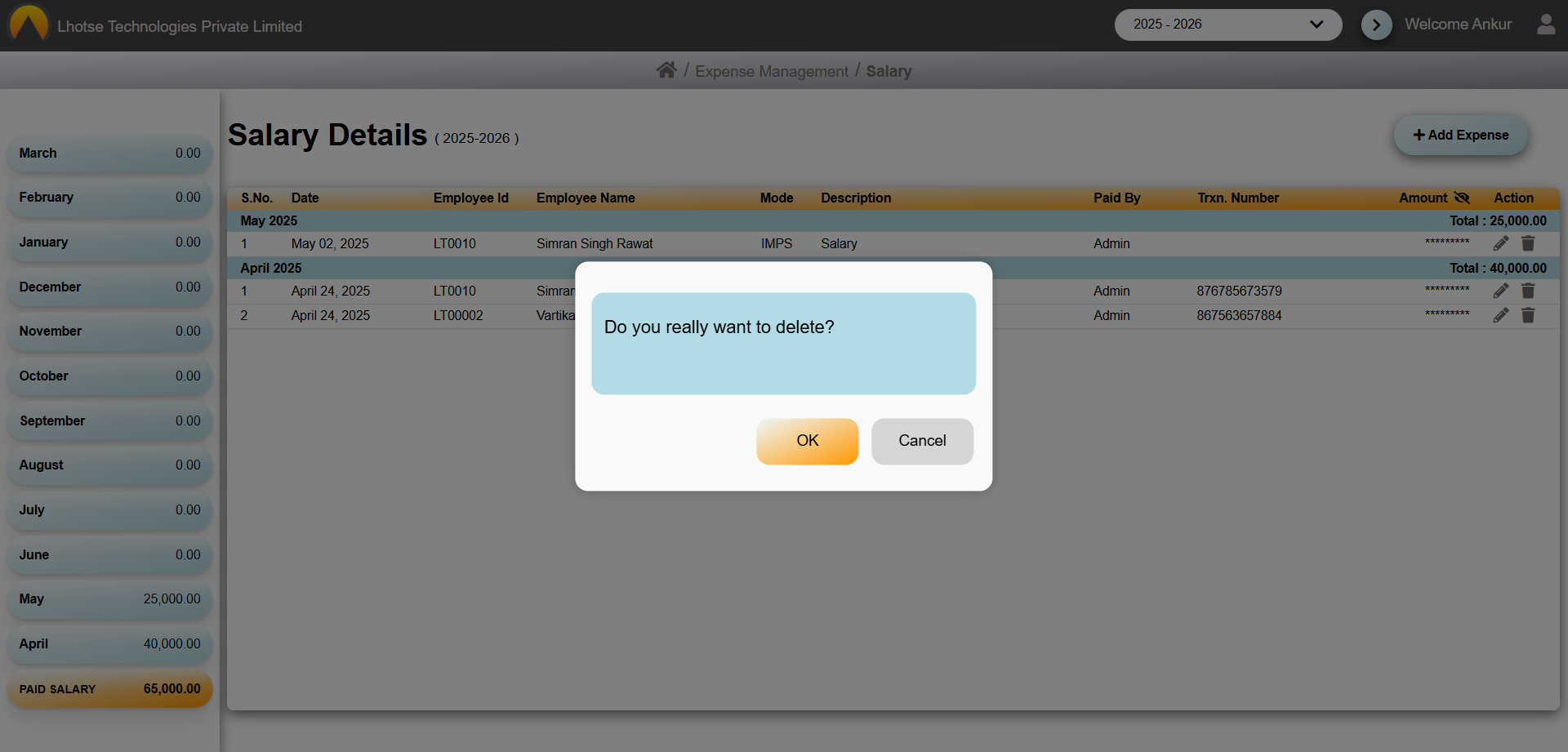Screen dimensions: 1568x752
Task: Select October in the month sidebar
Action: click(110, 376)
